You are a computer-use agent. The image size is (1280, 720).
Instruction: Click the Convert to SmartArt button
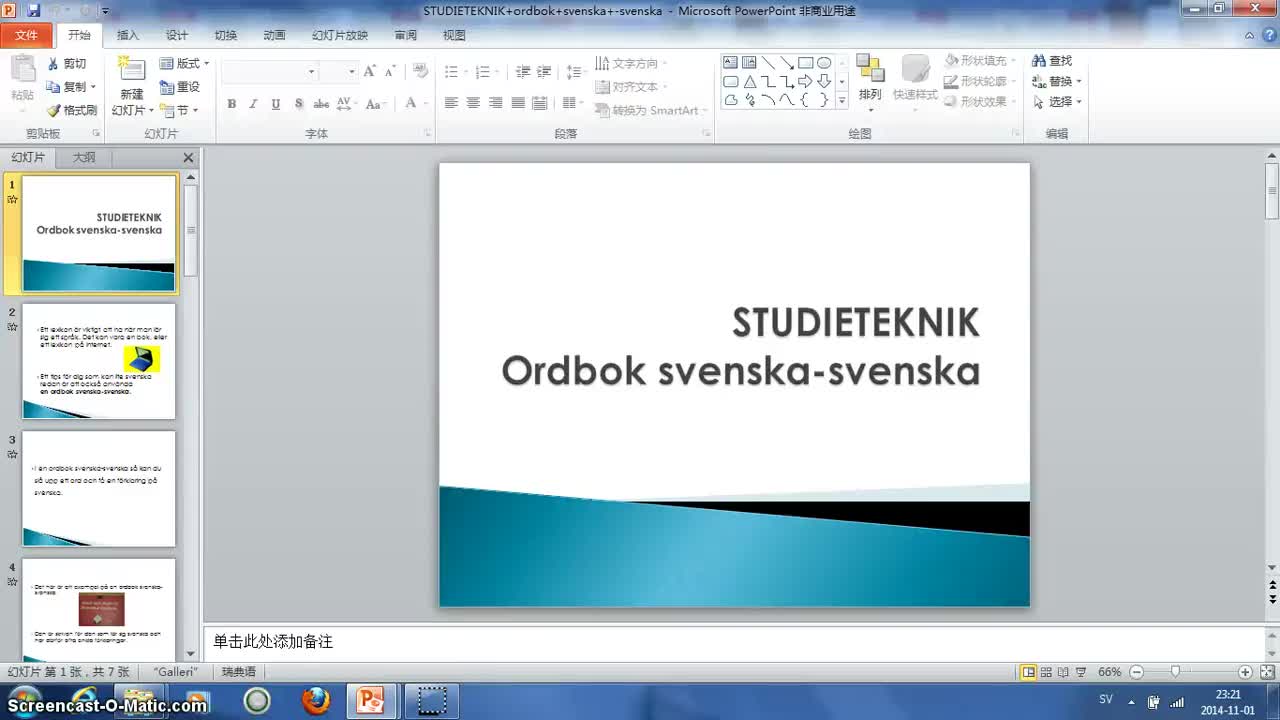pos(651,110)
